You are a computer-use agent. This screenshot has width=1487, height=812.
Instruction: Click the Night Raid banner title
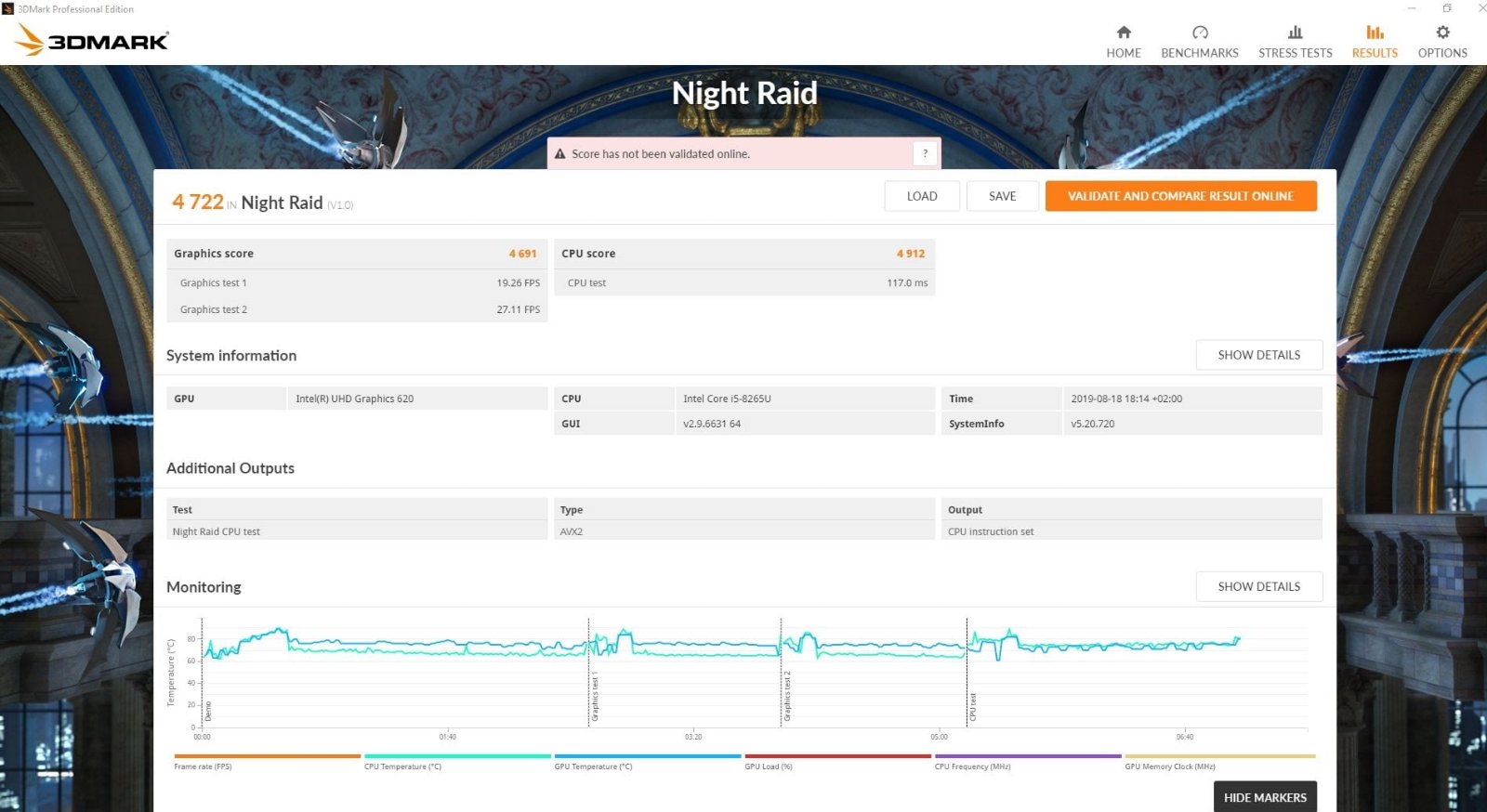744,93
